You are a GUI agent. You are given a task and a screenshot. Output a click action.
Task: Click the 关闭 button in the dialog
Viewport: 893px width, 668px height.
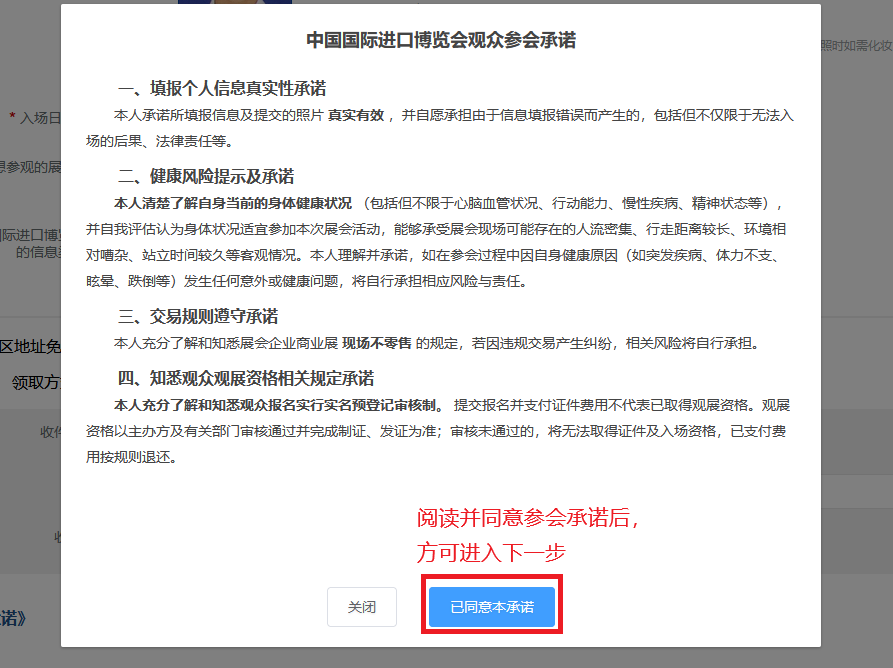(x=362, y=607)
